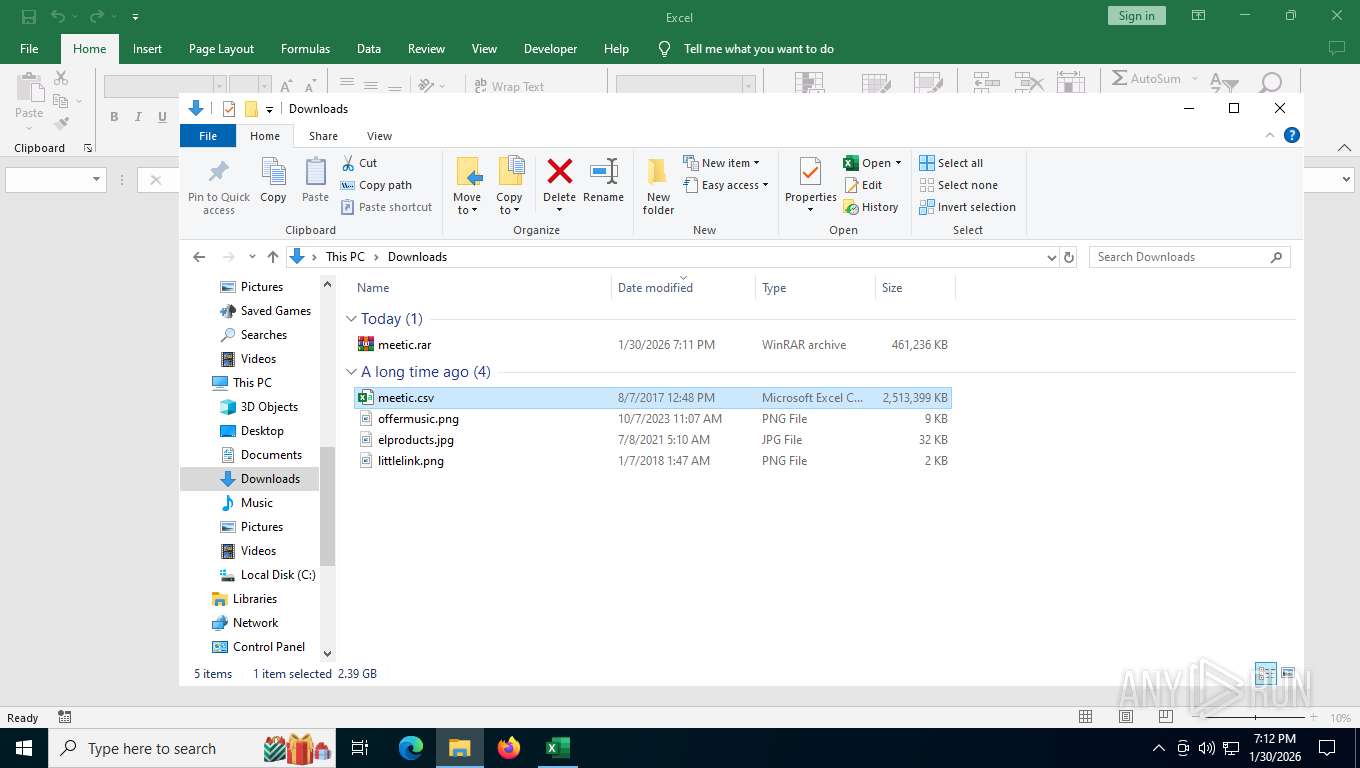Click Select all command

click(951, 163)
